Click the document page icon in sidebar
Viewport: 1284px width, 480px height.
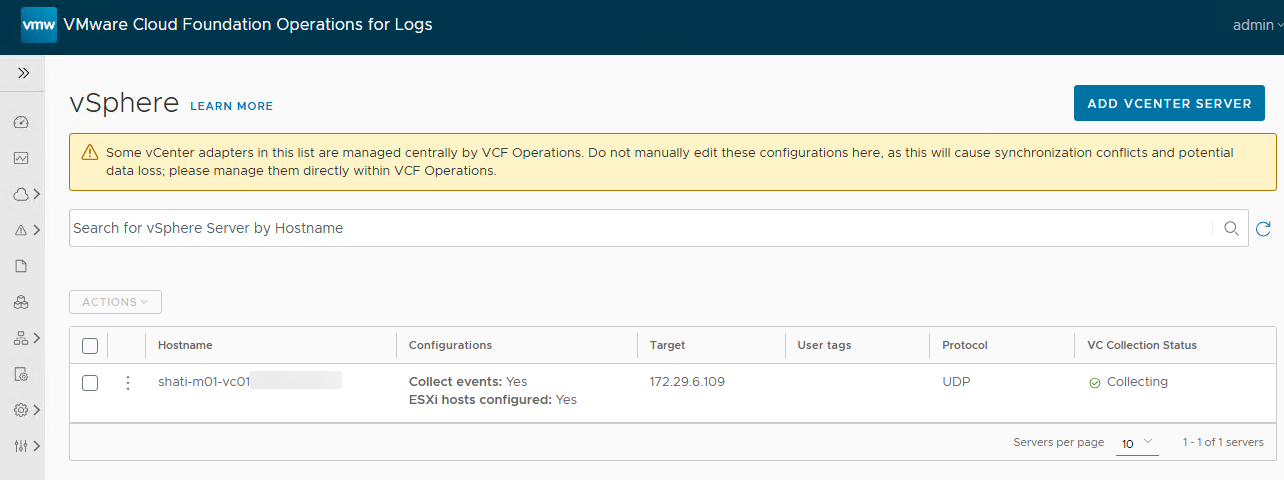tap(21, 266)
